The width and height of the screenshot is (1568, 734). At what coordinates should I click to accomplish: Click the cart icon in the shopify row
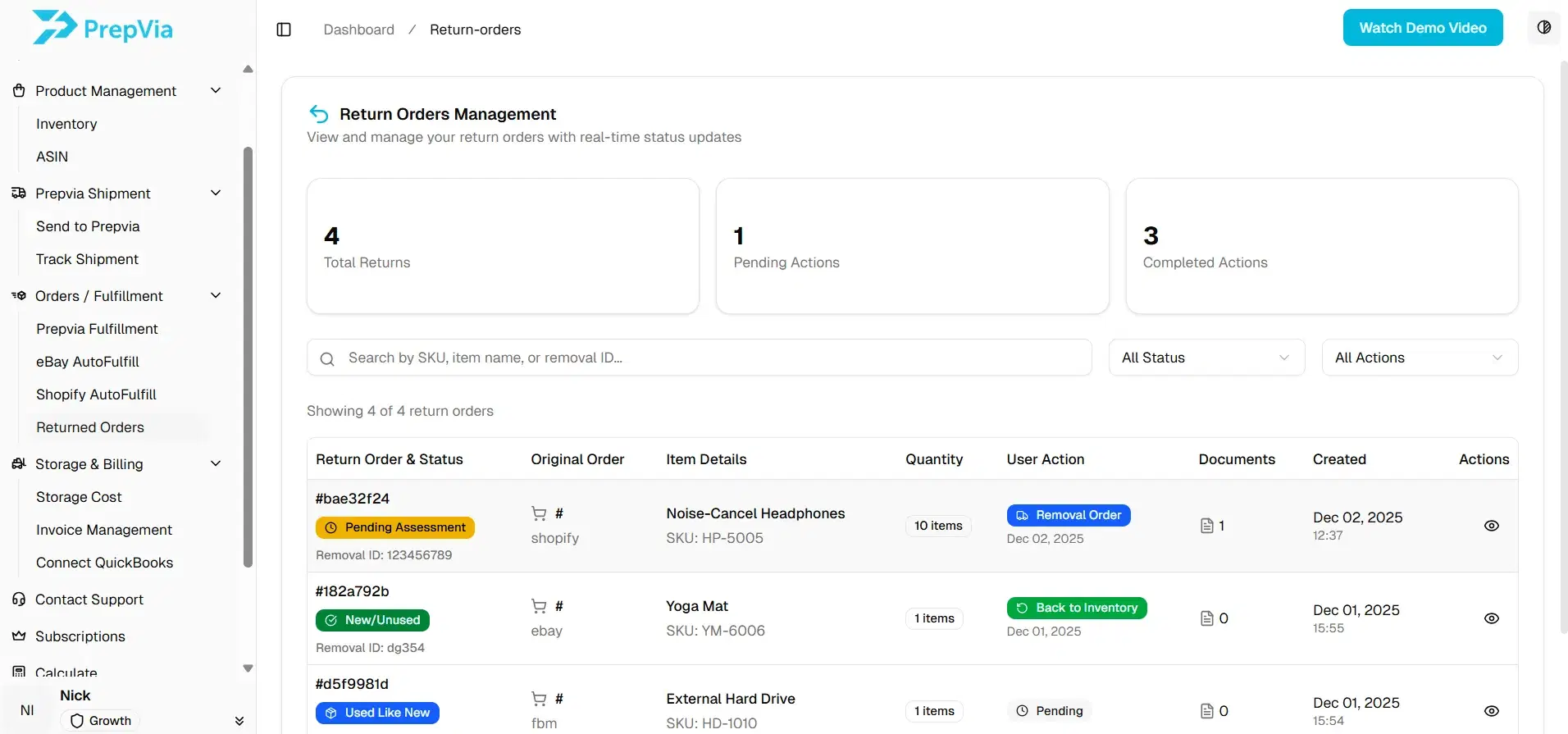coord(539,513)
